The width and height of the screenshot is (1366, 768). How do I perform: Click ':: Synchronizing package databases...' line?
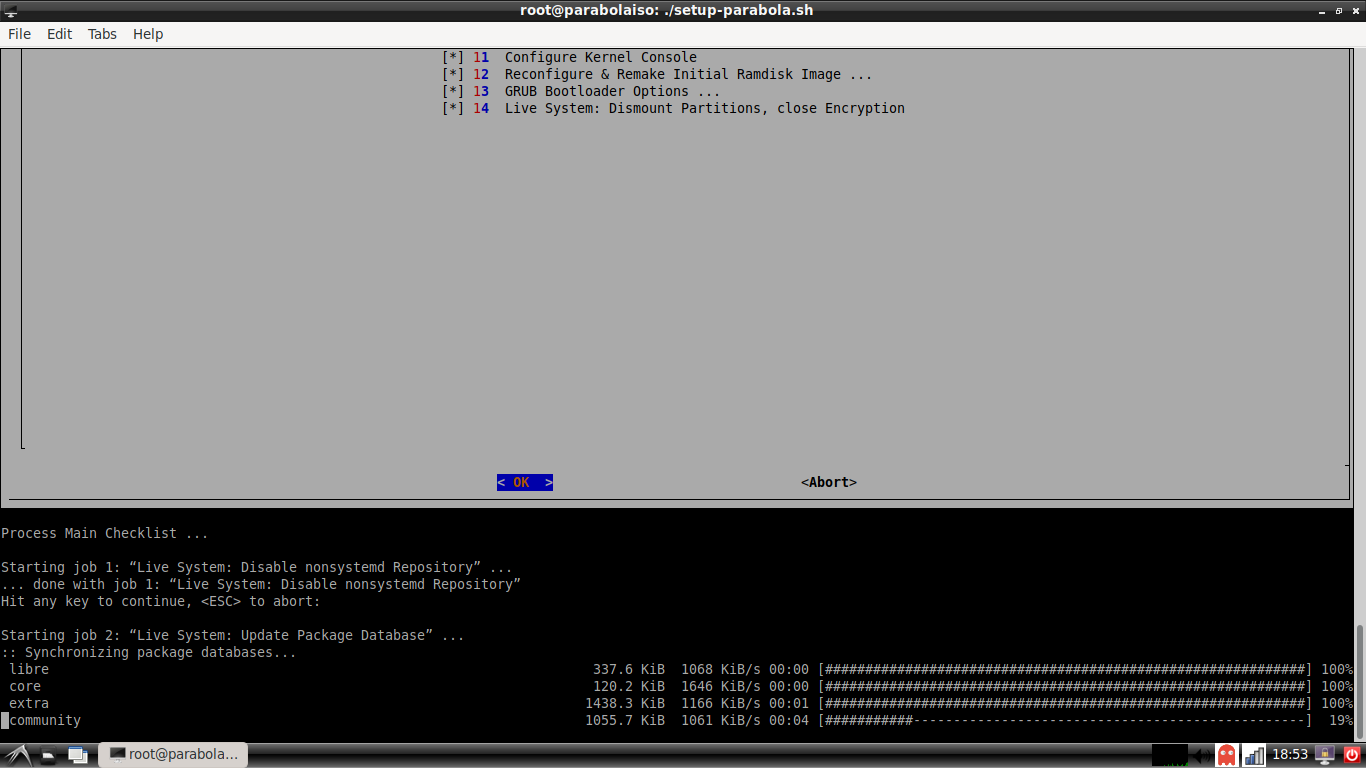(x=149, y=652)
